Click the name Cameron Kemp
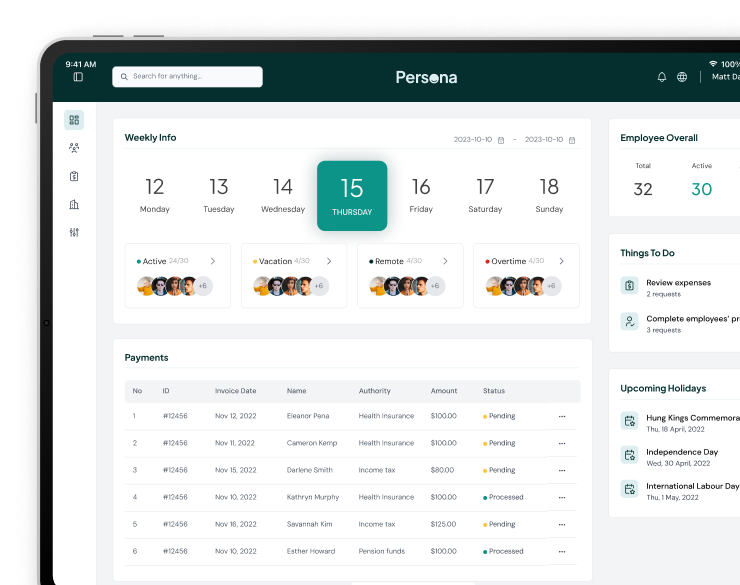The width and height of the screenshot is (740, 585). 312,443
